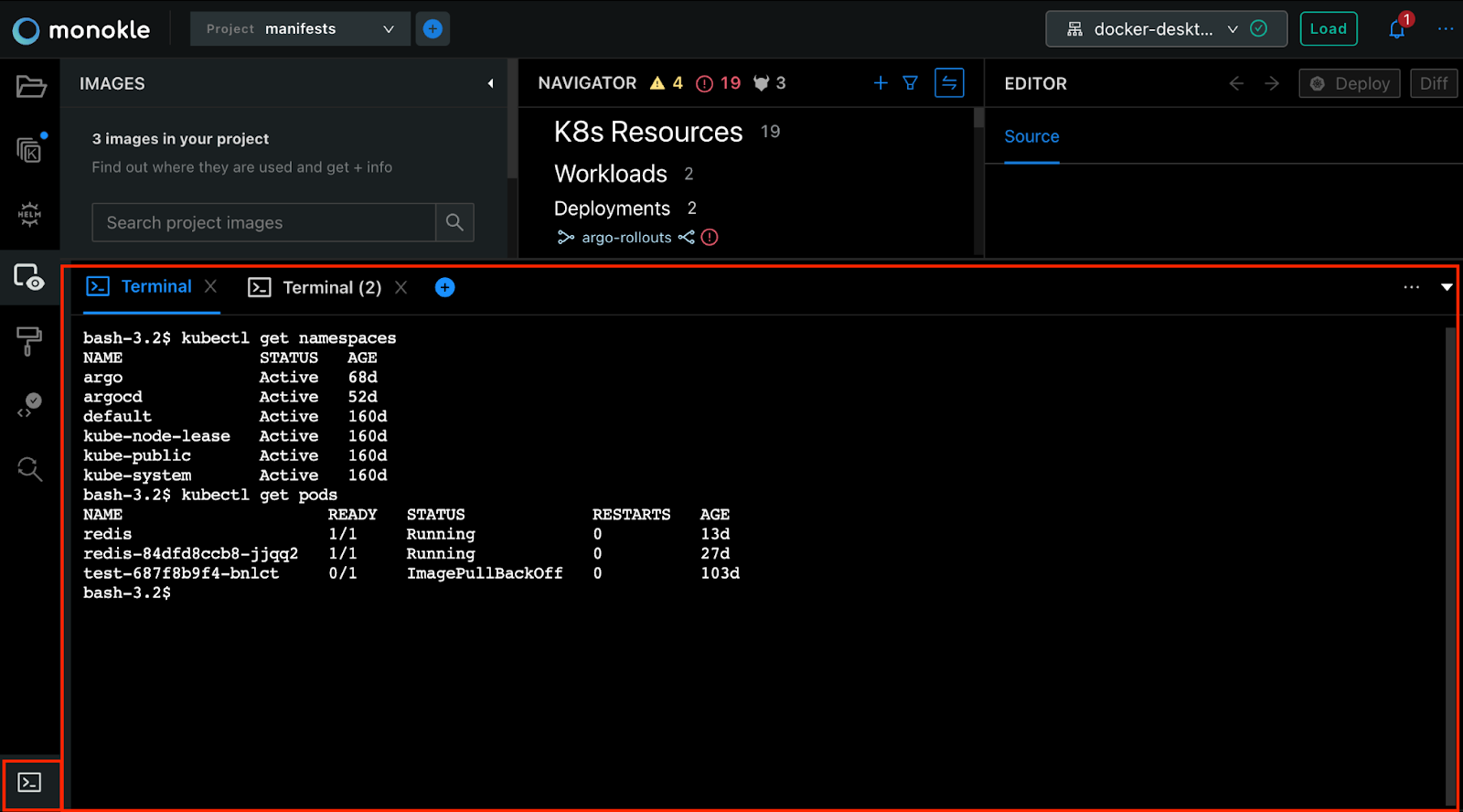Open the search sidebar icon

[30, 469]
